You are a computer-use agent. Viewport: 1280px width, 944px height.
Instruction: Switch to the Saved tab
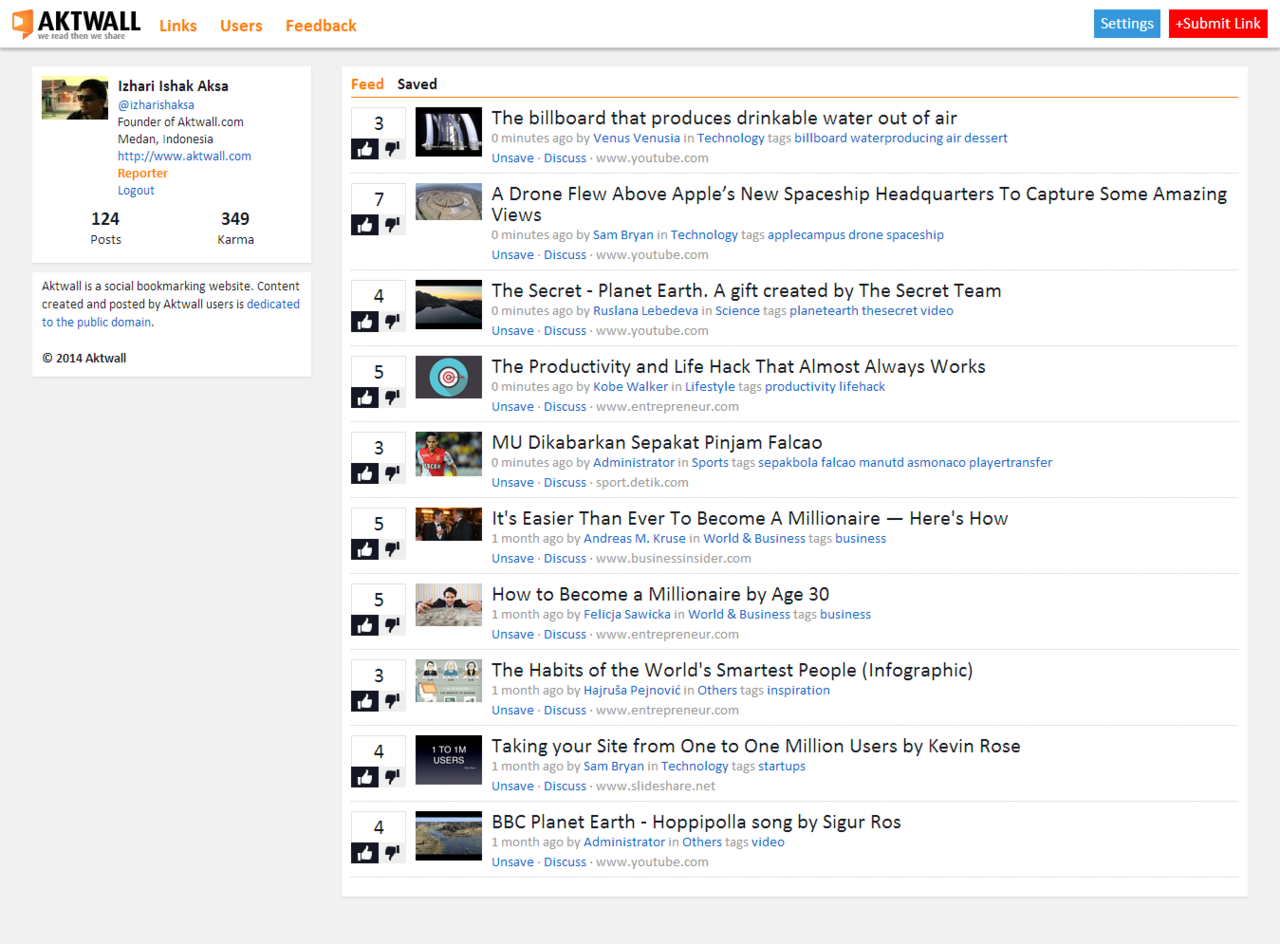417,84
